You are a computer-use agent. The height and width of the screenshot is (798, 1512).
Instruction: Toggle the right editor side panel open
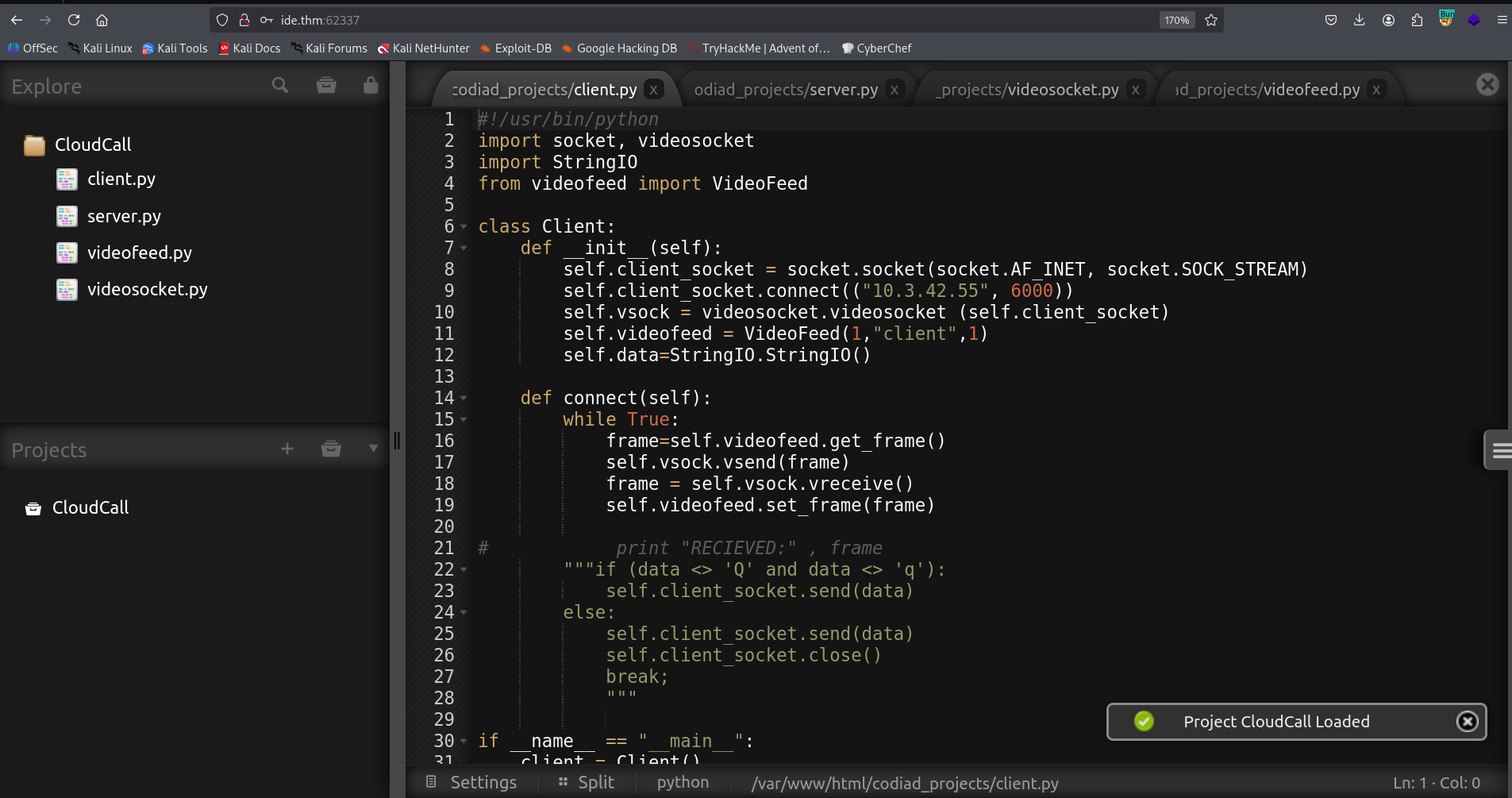[1499, 450]
